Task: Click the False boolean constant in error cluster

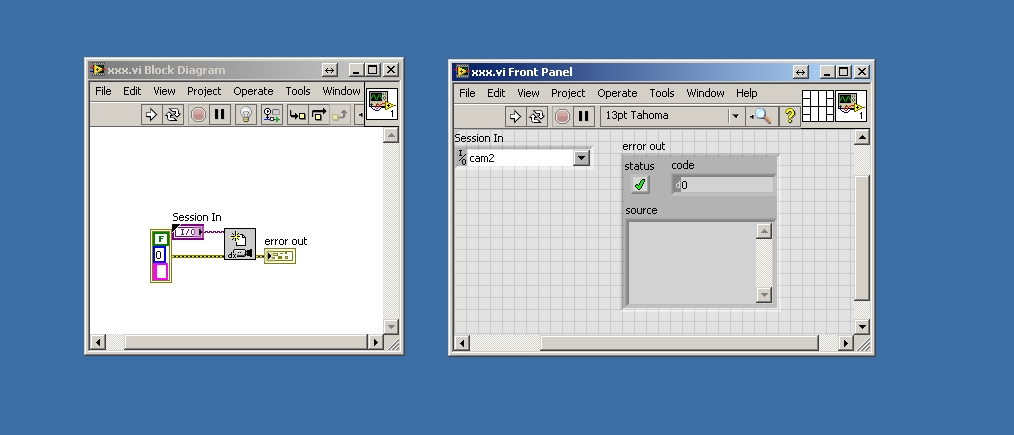Action: tap(160, 239)
